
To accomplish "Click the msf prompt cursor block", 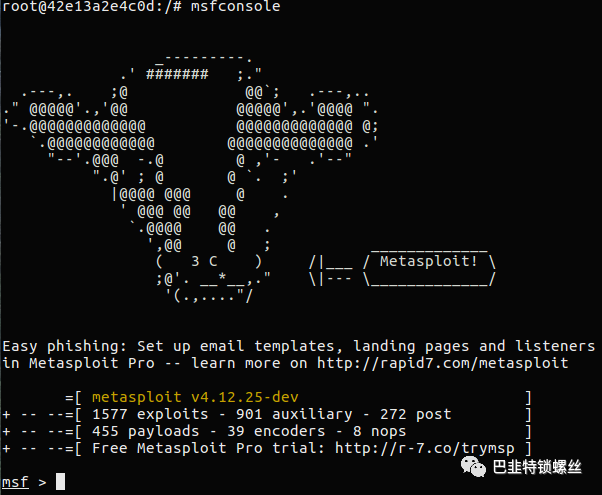I will coord(60,482).
